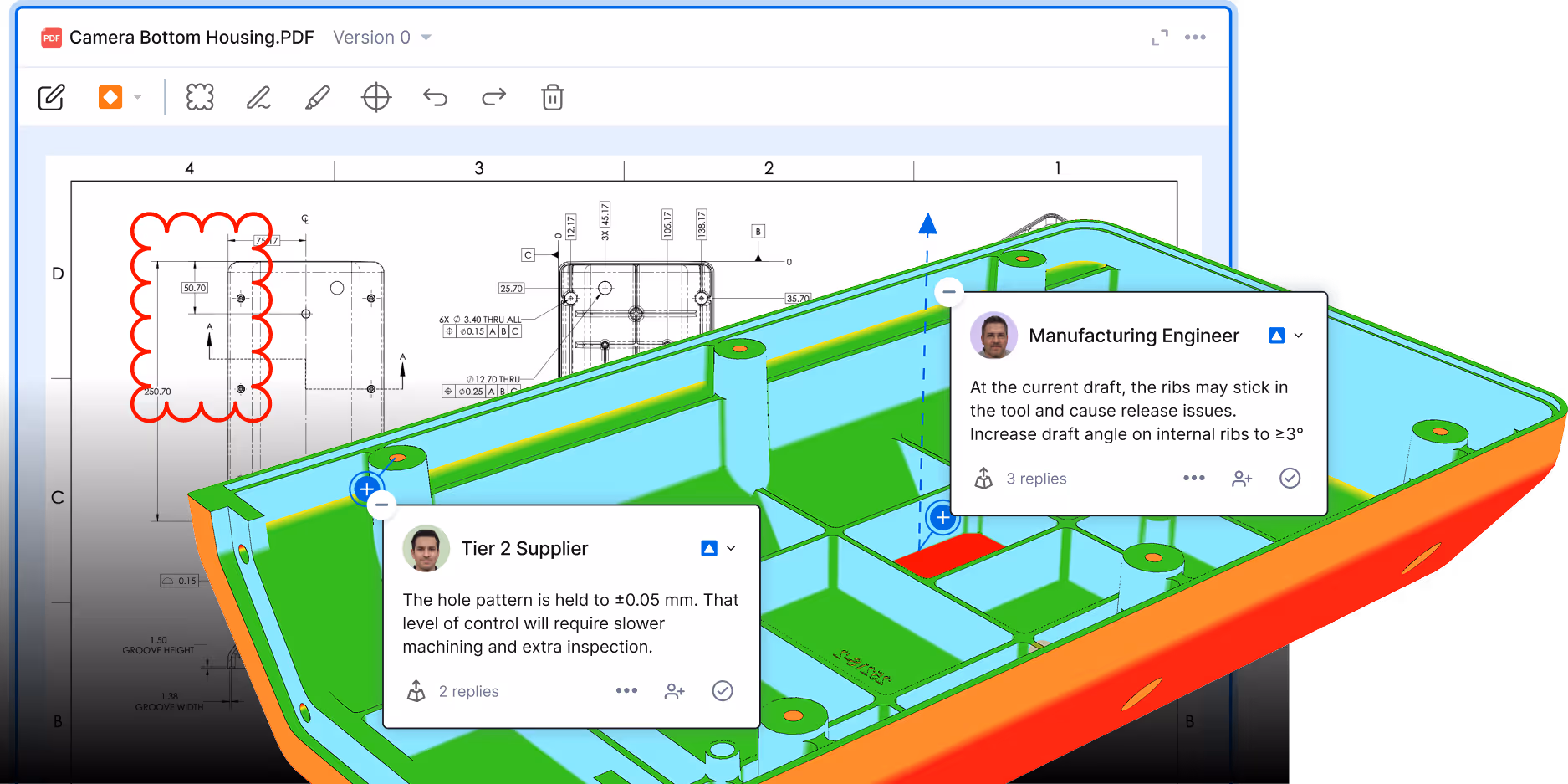
Task: Delete markup with the trash icon
Action: (553, 97)
